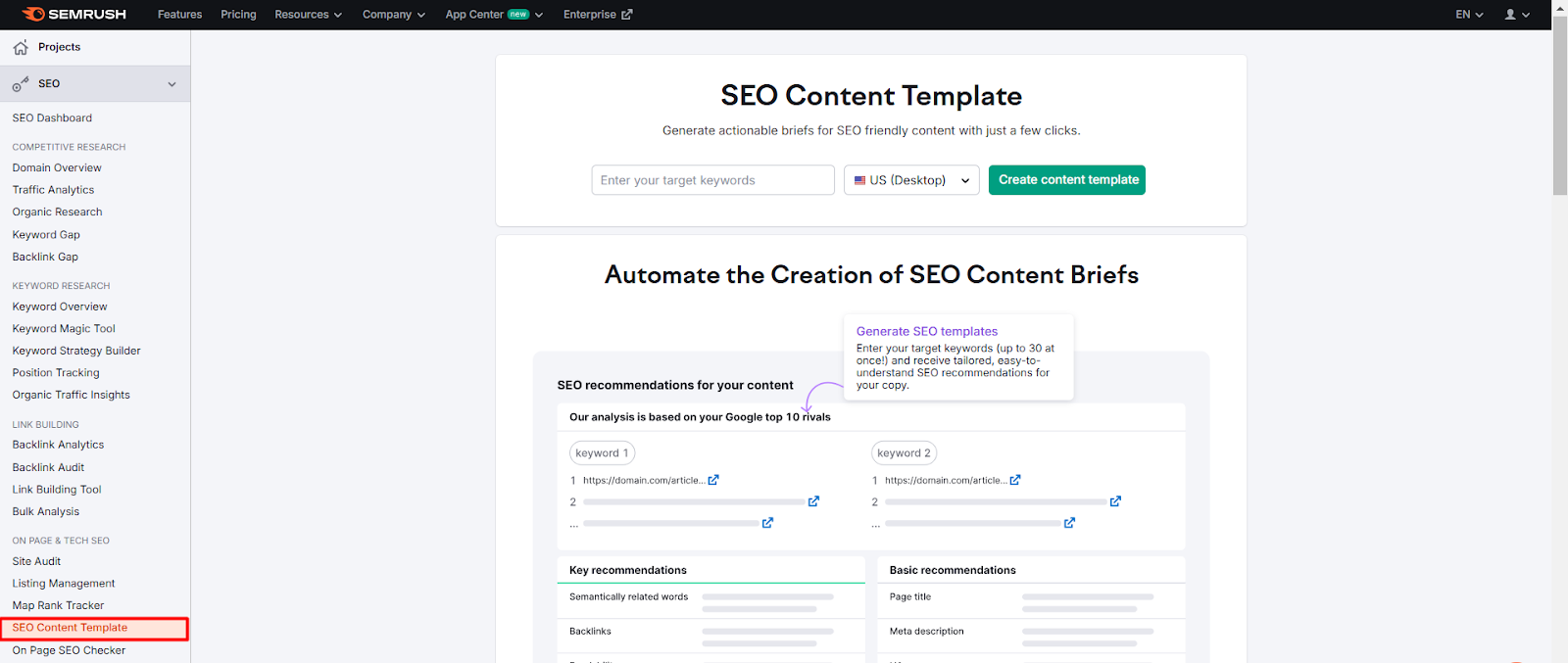The width and height of the screenshot is (1568, 663).
Task: Open Backlink Audit
Action: coord(48,467)
